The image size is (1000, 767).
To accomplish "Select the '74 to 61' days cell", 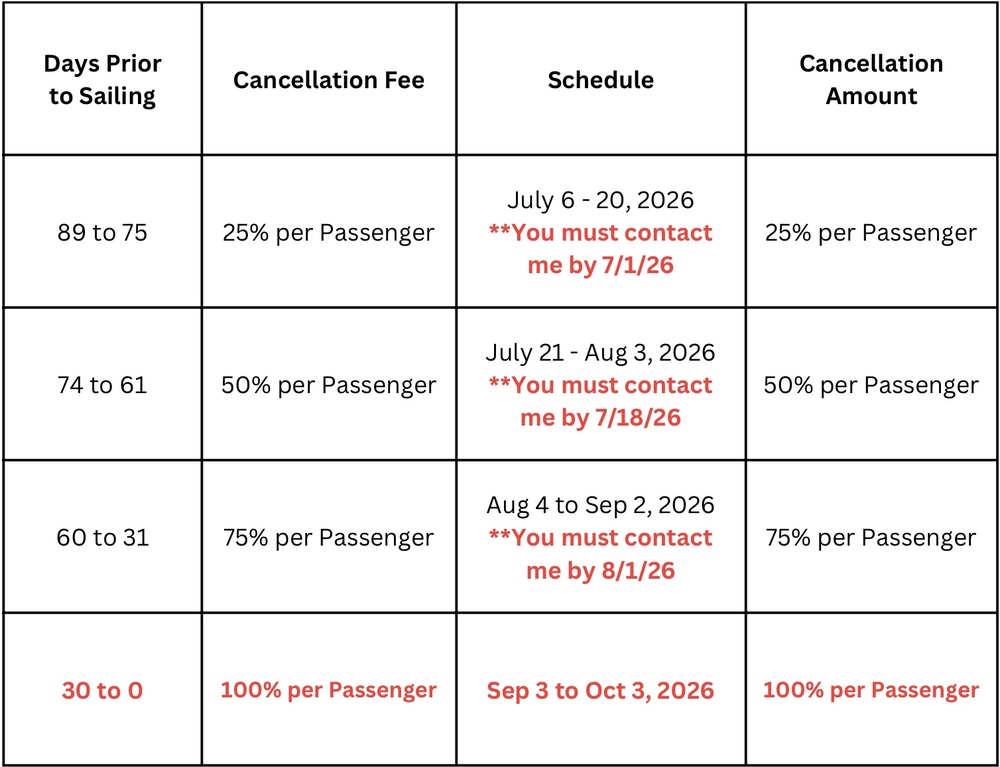I will [x=102, y=385].
